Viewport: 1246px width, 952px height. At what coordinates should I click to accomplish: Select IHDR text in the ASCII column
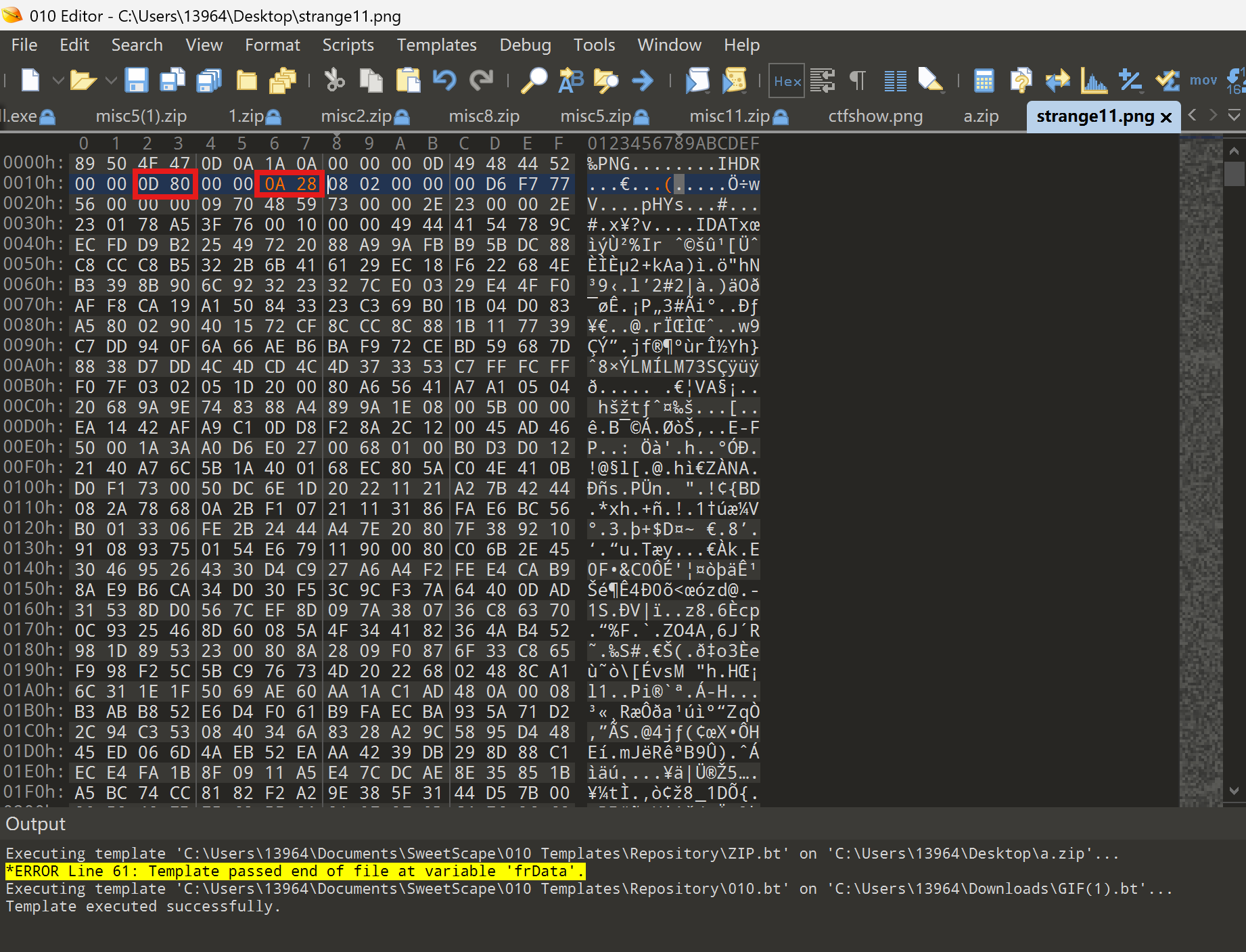point(739,164)
